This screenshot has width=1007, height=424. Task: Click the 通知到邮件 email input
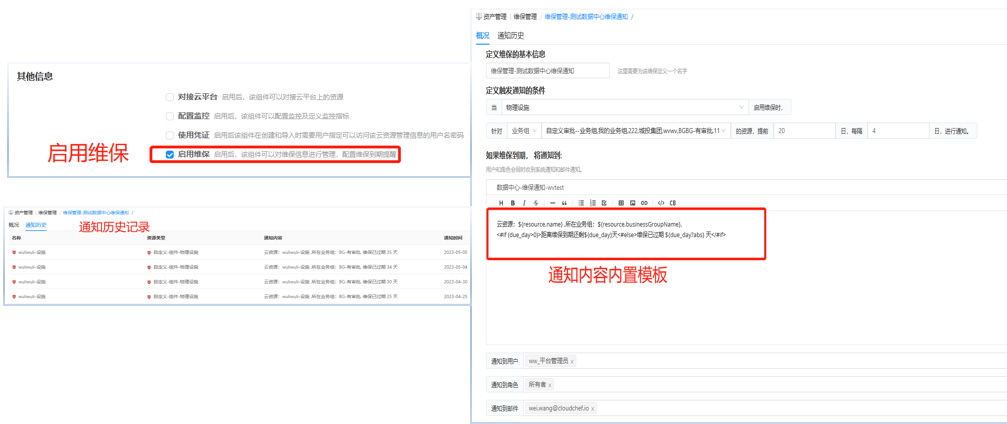click(x=766, y=408)
